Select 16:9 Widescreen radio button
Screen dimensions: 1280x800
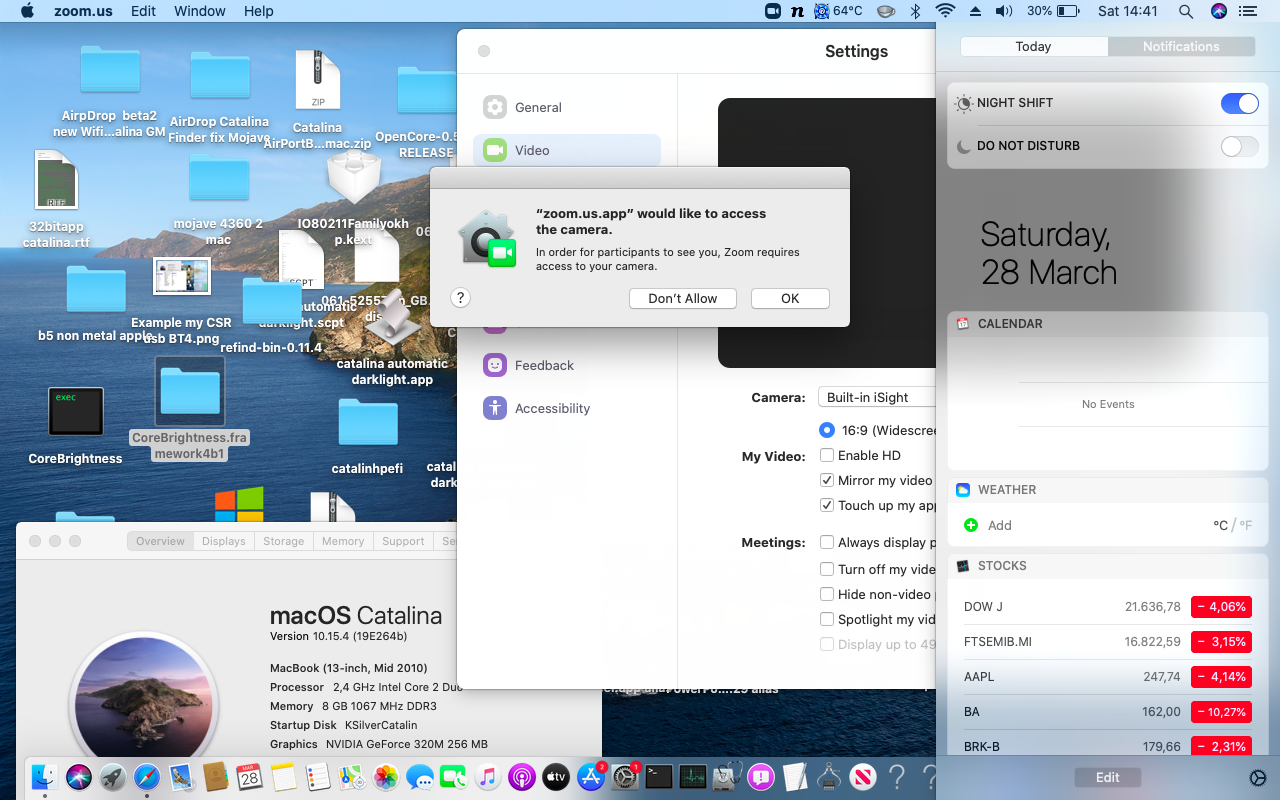click(827, 430)
